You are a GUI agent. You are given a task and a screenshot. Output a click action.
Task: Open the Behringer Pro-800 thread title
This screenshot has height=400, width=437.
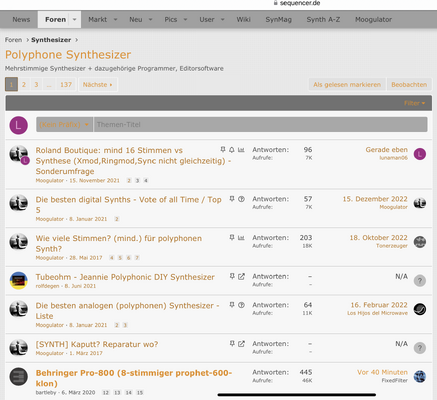pyautogui.click(x=134, y=378)
